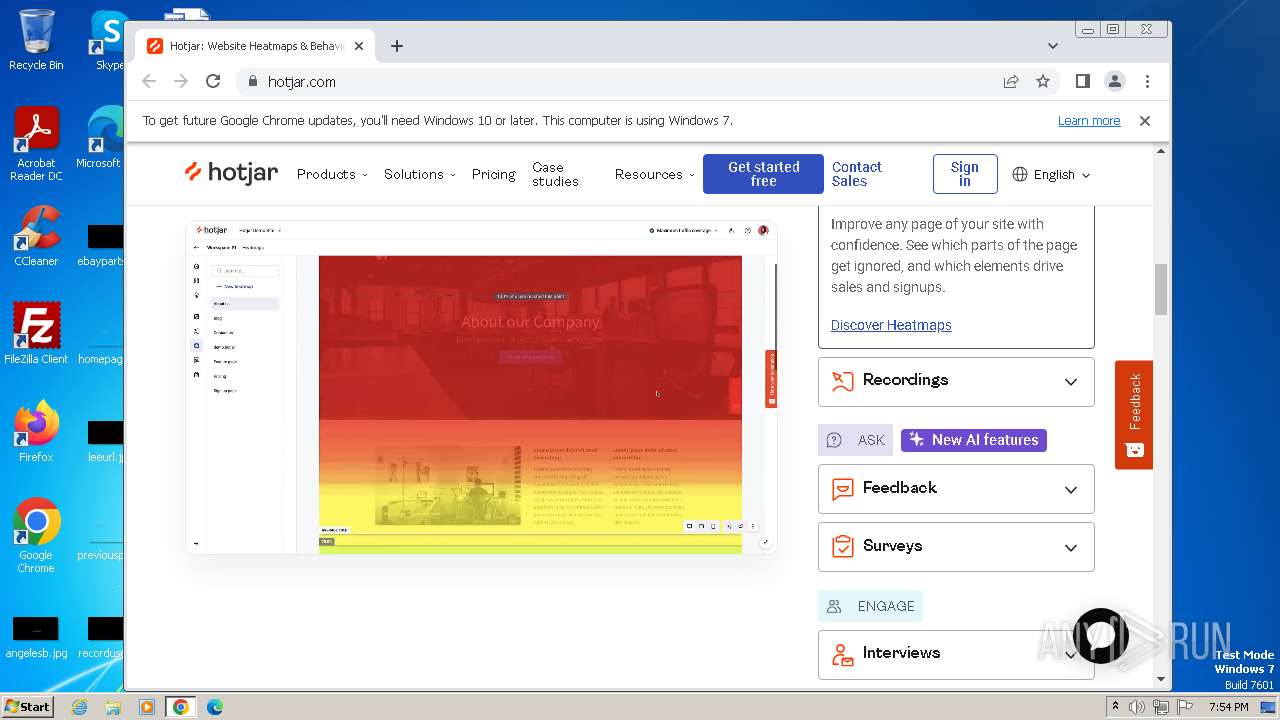The height and width of the screenshot is (720, 1280).
Task: Open the angelesb.jpg desktop file
Action: [x=36, y=637]
